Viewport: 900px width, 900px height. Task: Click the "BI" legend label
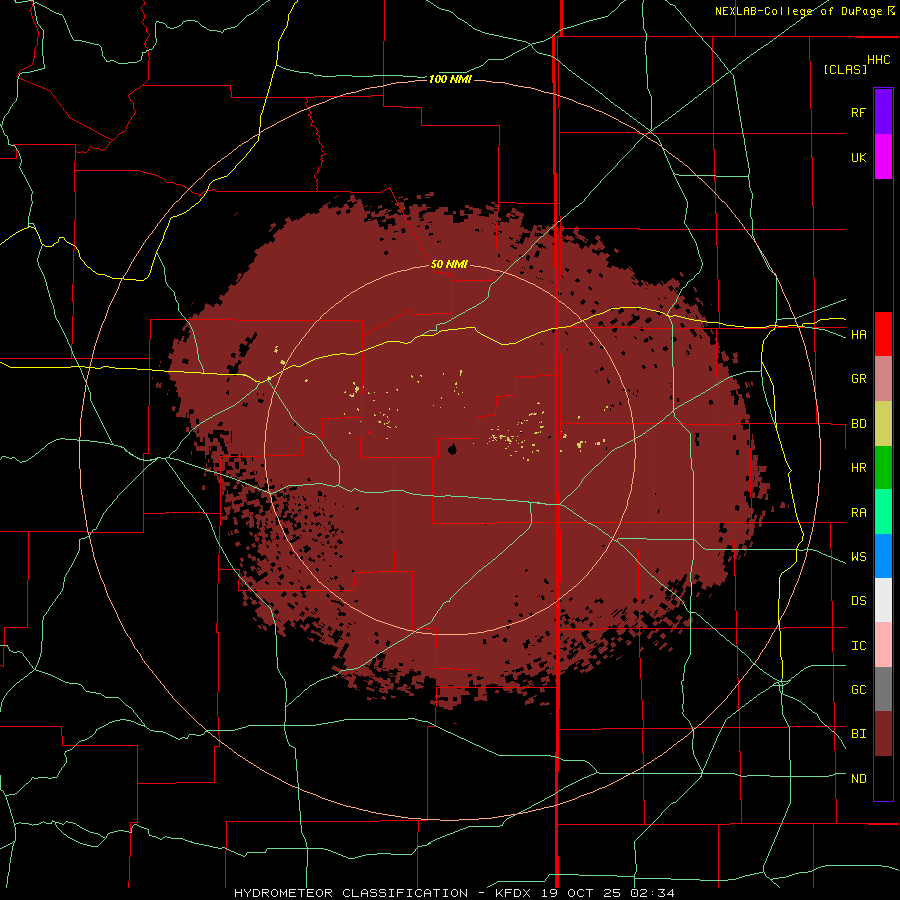tap(858, 734)
